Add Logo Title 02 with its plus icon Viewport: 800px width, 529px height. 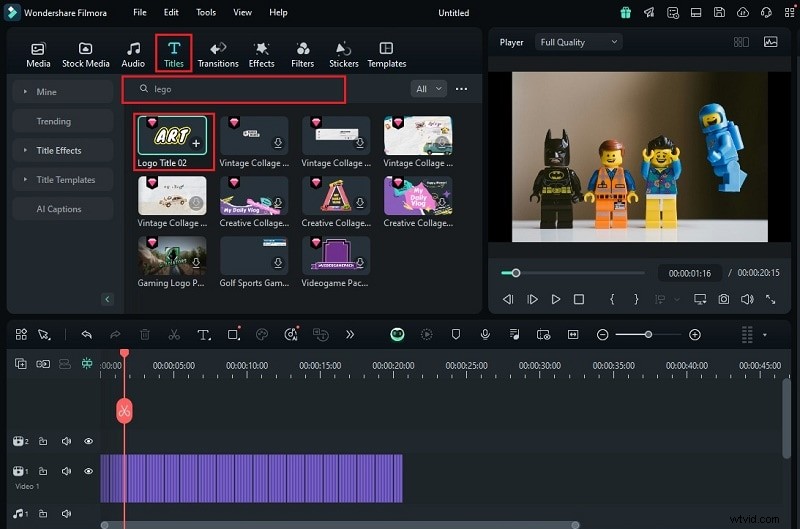(x=196, y=144)
